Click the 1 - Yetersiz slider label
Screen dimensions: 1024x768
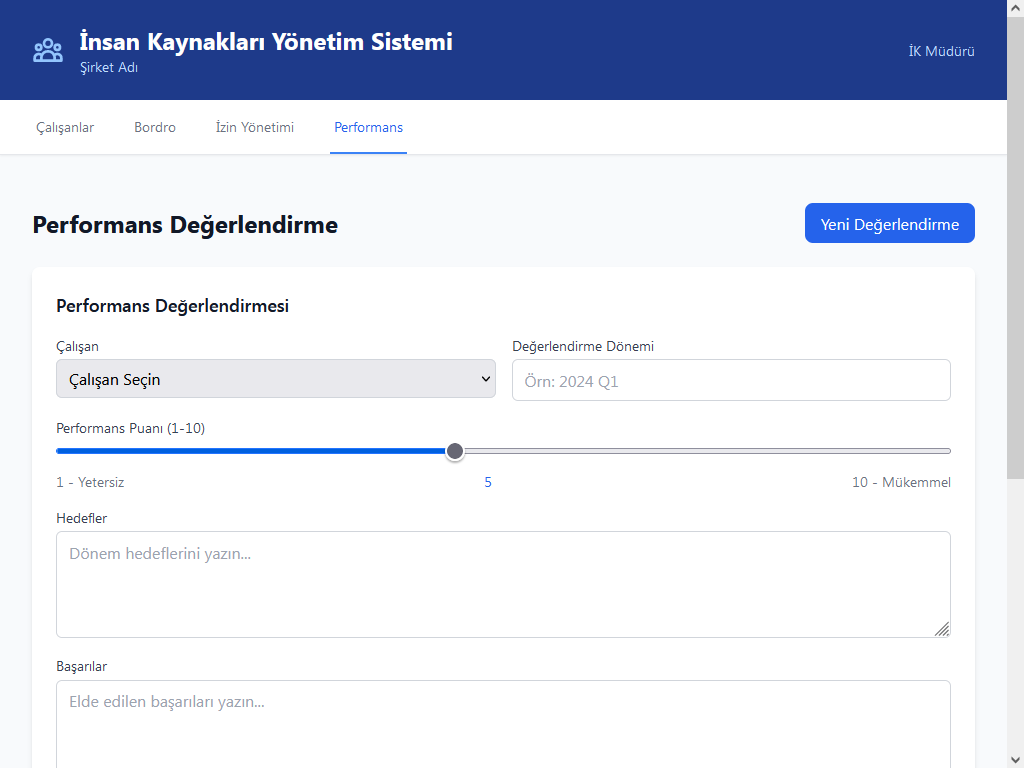tap(90, 483)
